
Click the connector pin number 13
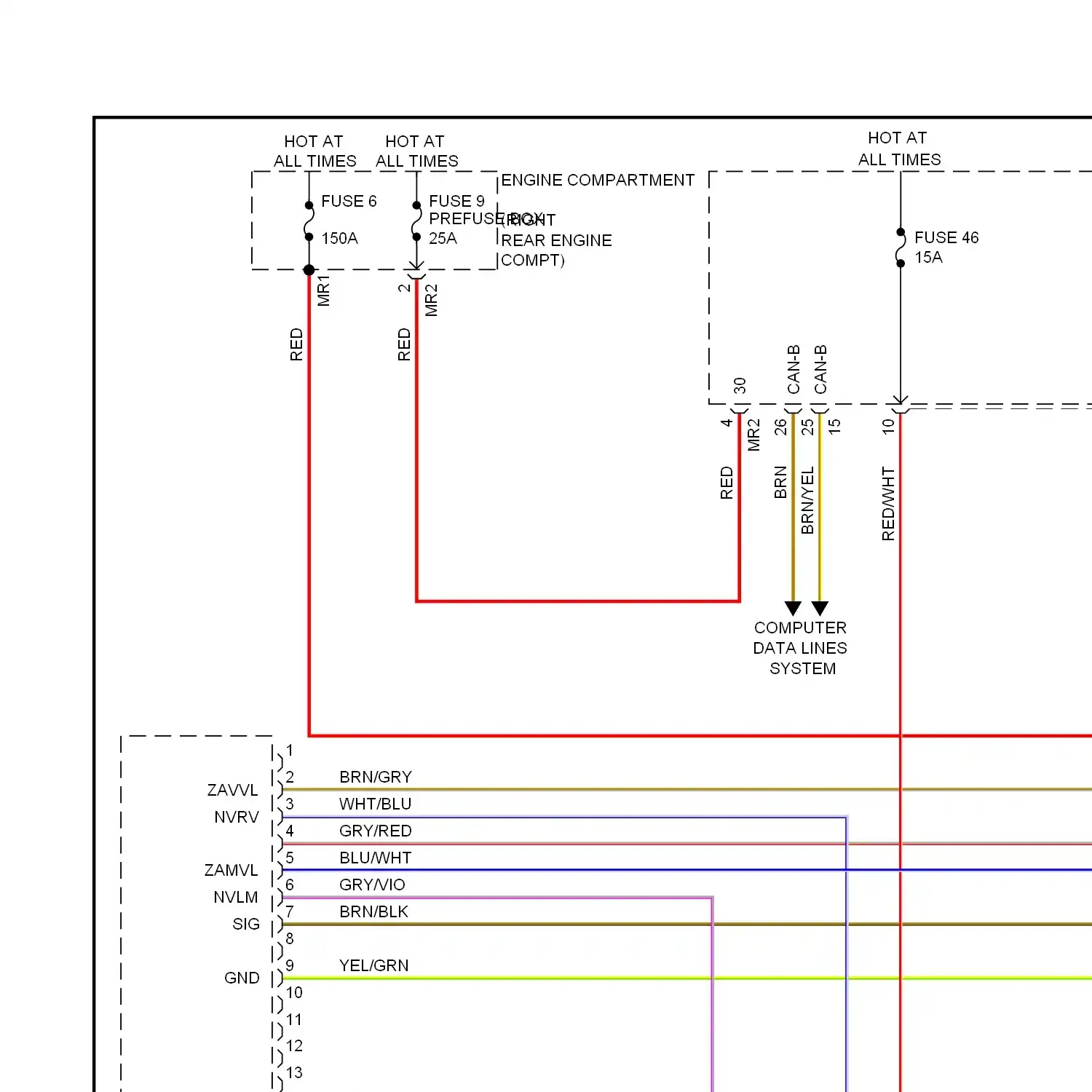(294, 1072)
